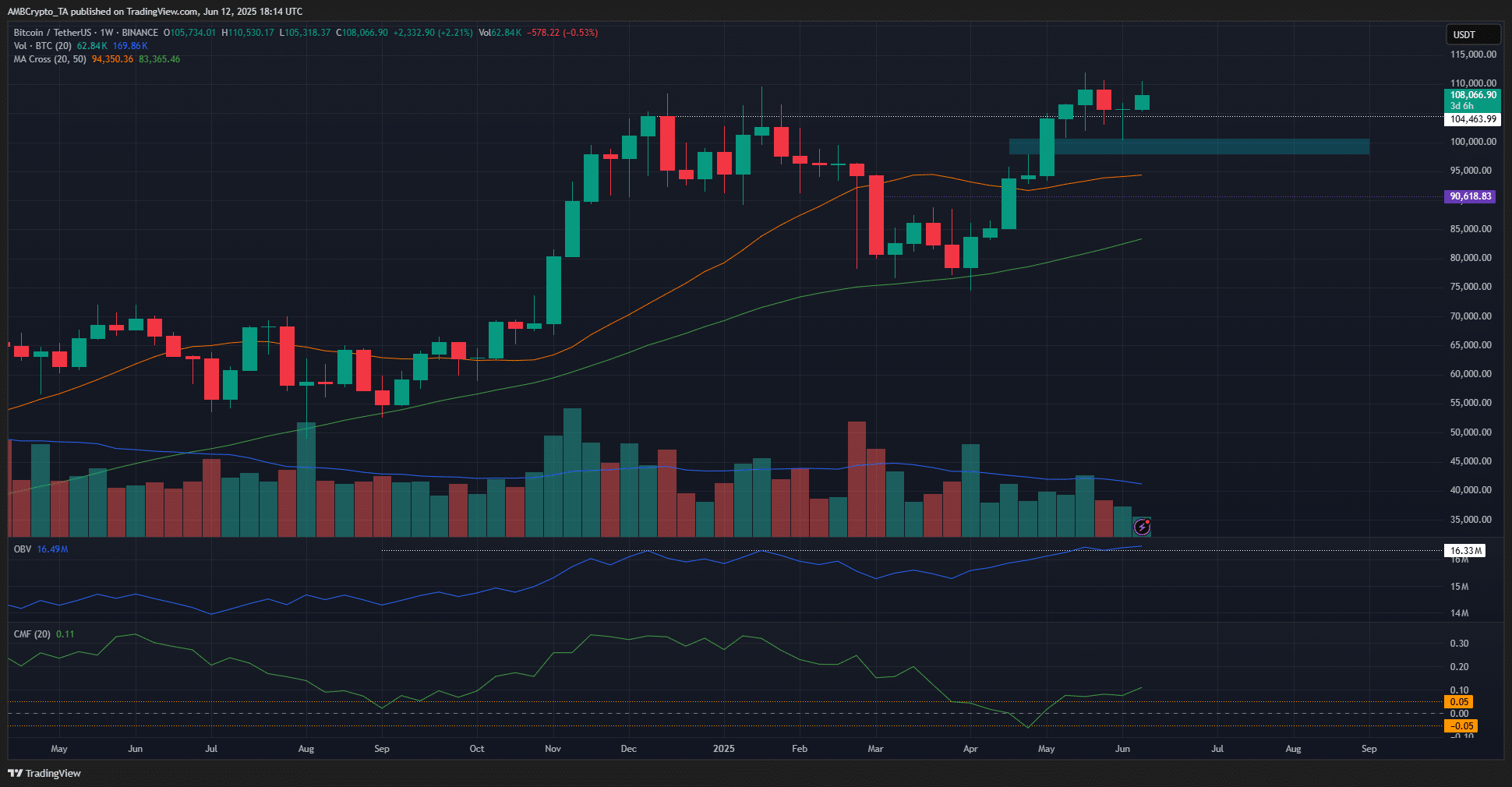Click the 104,463.99 white price label
1512x787 pixels.
tap(1471, 119)
